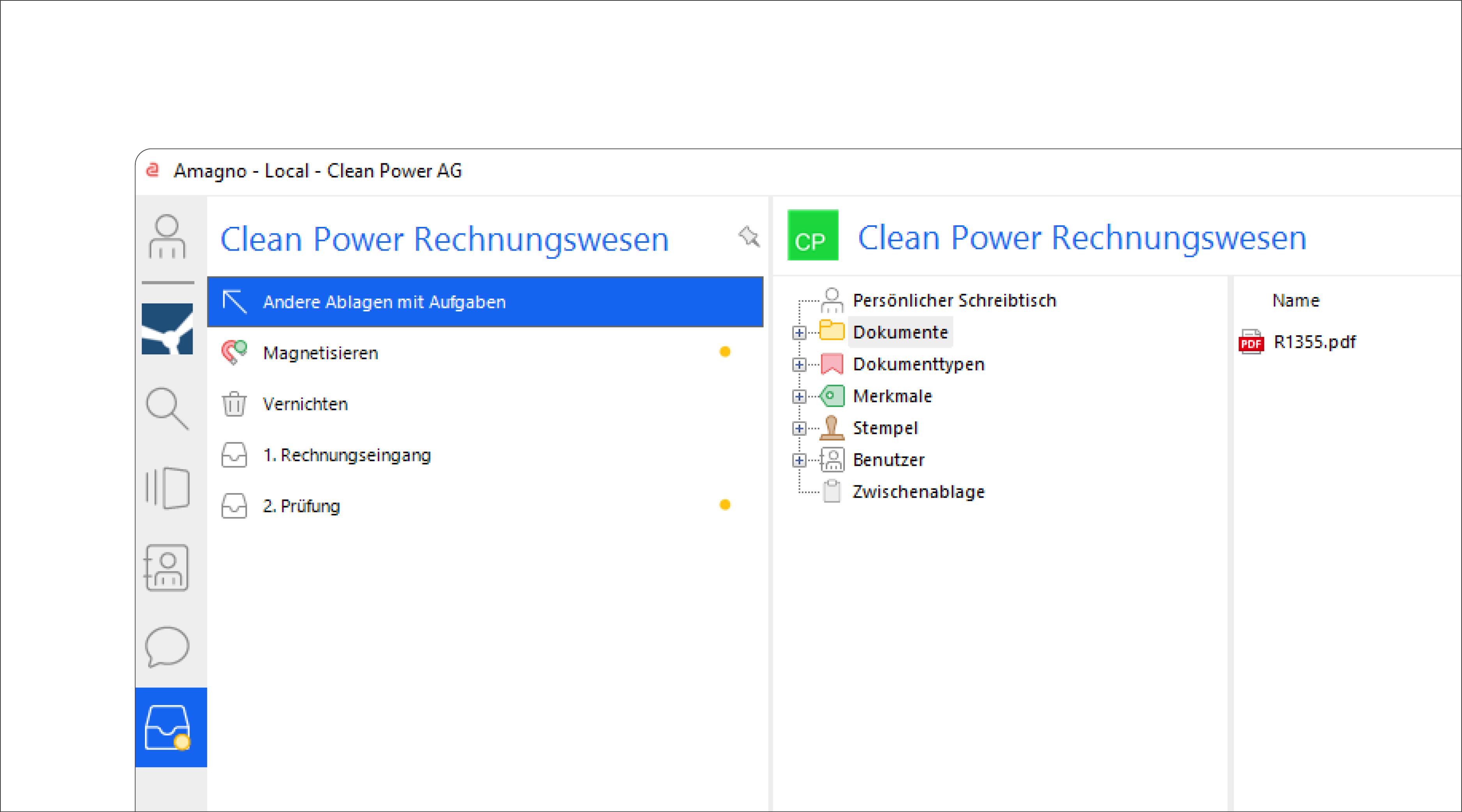1462x812 pixels.
Task: Click the 1. Rechnungseingang tray icon
Action: click(x=234, y=455)
